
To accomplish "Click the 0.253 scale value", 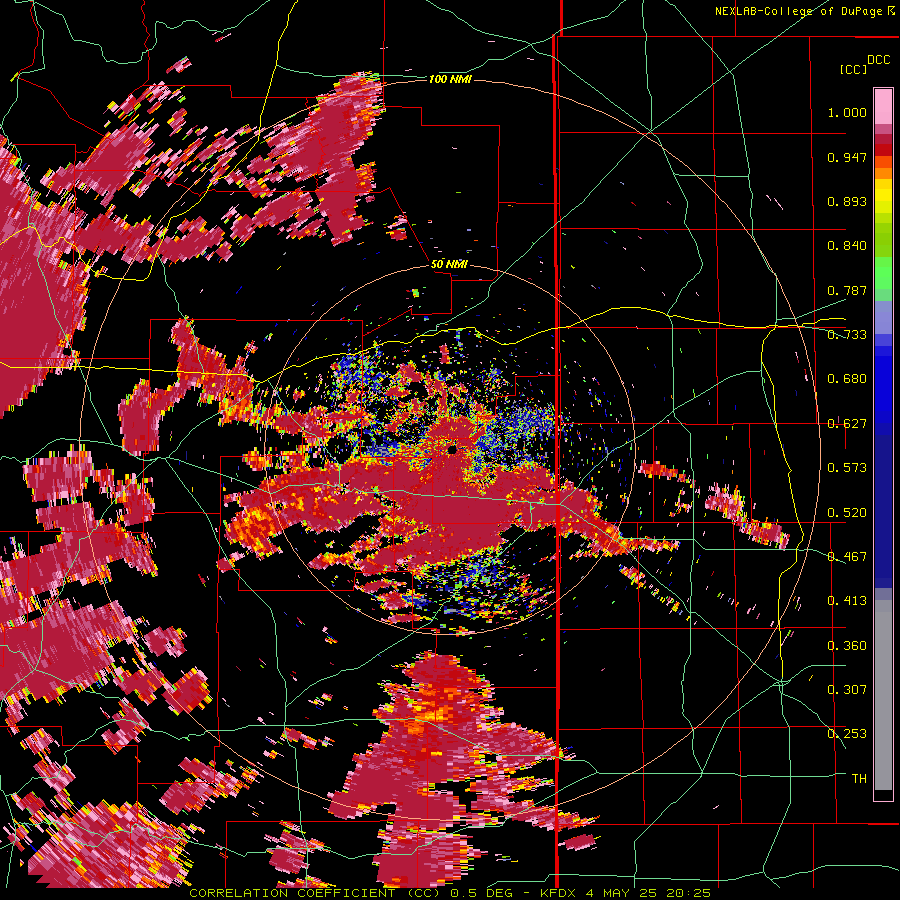I will (847, 734).
